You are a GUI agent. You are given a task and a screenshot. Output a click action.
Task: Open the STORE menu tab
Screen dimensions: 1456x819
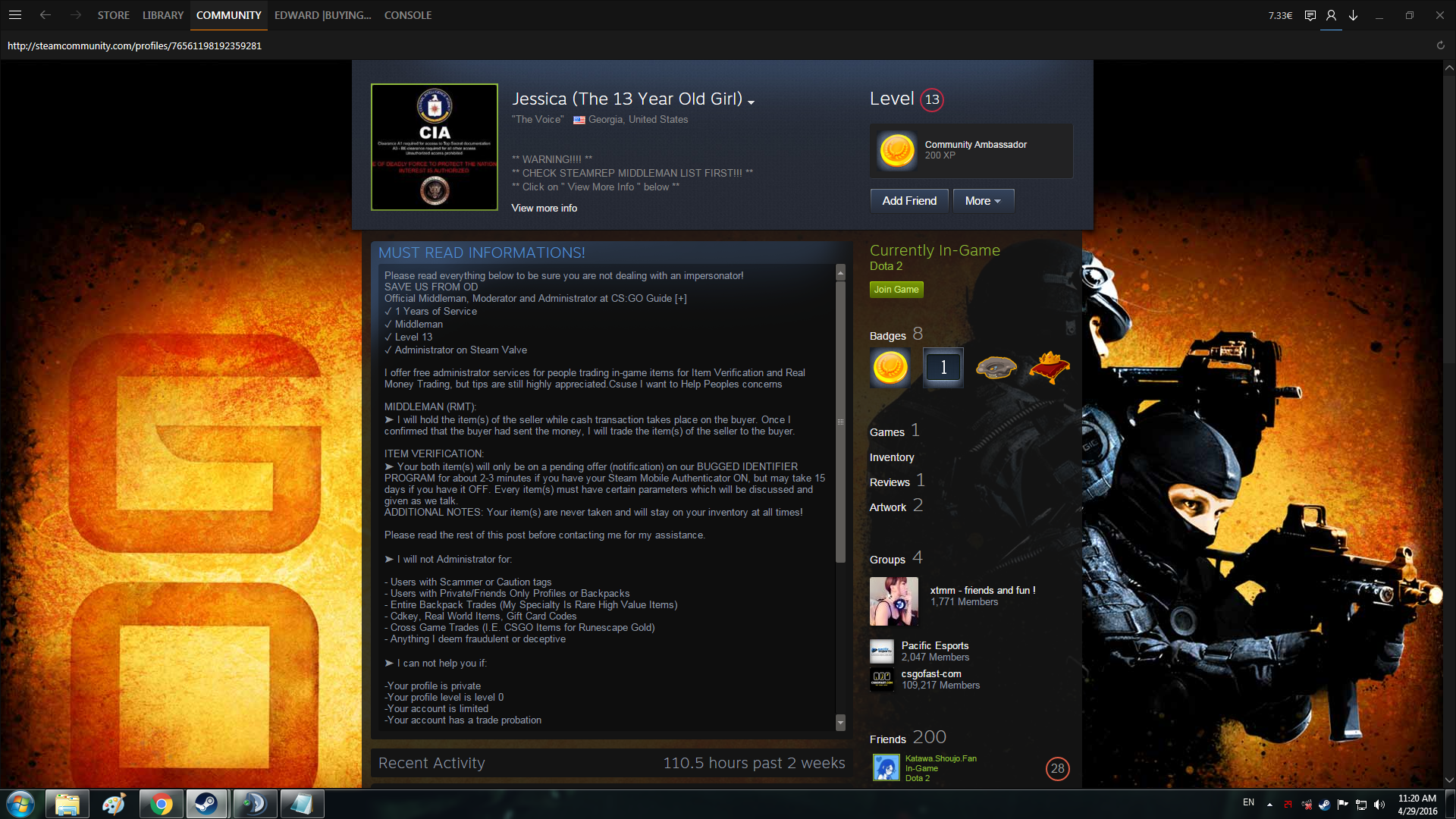[x=113, y=15]
